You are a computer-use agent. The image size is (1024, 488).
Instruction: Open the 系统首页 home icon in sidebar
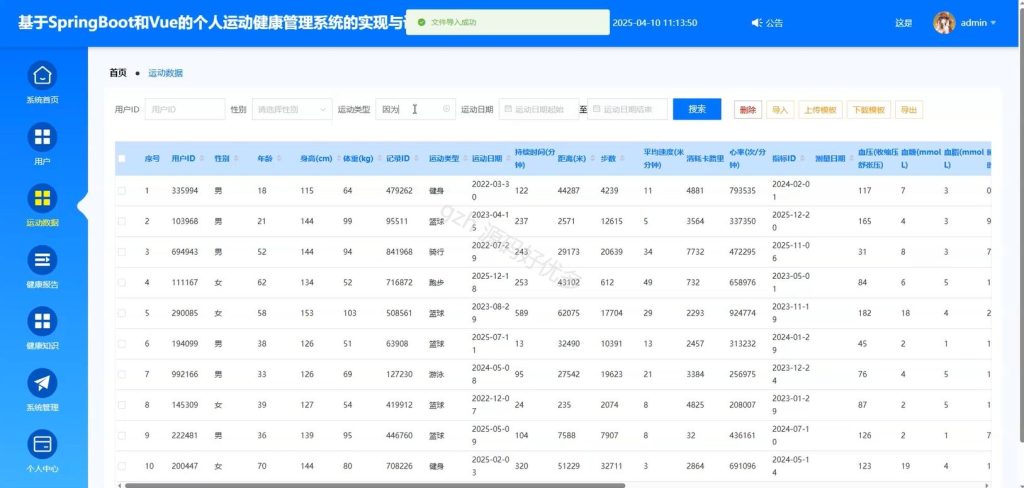point(42,75)
